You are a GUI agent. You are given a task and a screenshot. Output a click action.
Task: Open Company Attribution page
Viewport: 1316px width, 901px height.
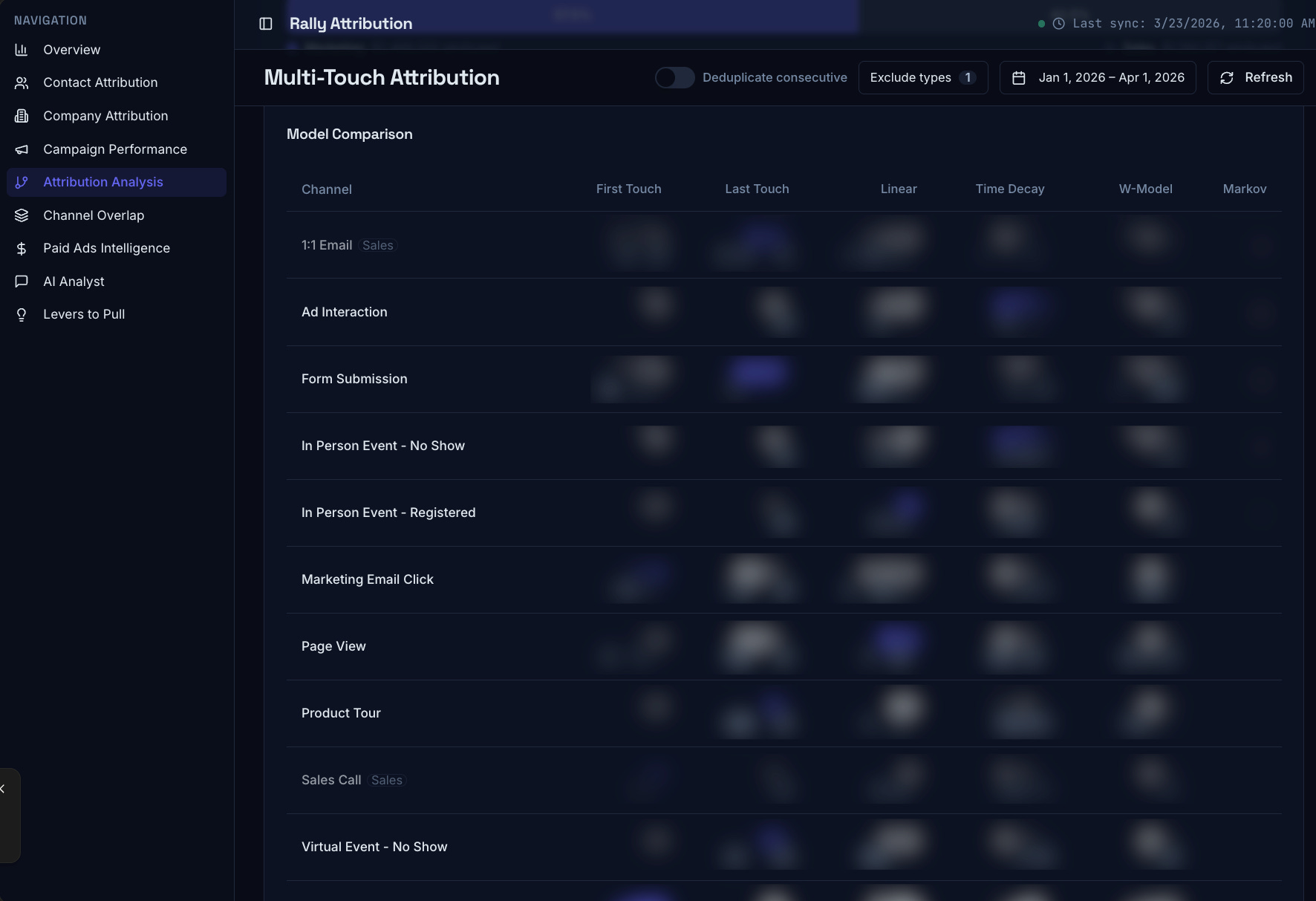(117, 116)
